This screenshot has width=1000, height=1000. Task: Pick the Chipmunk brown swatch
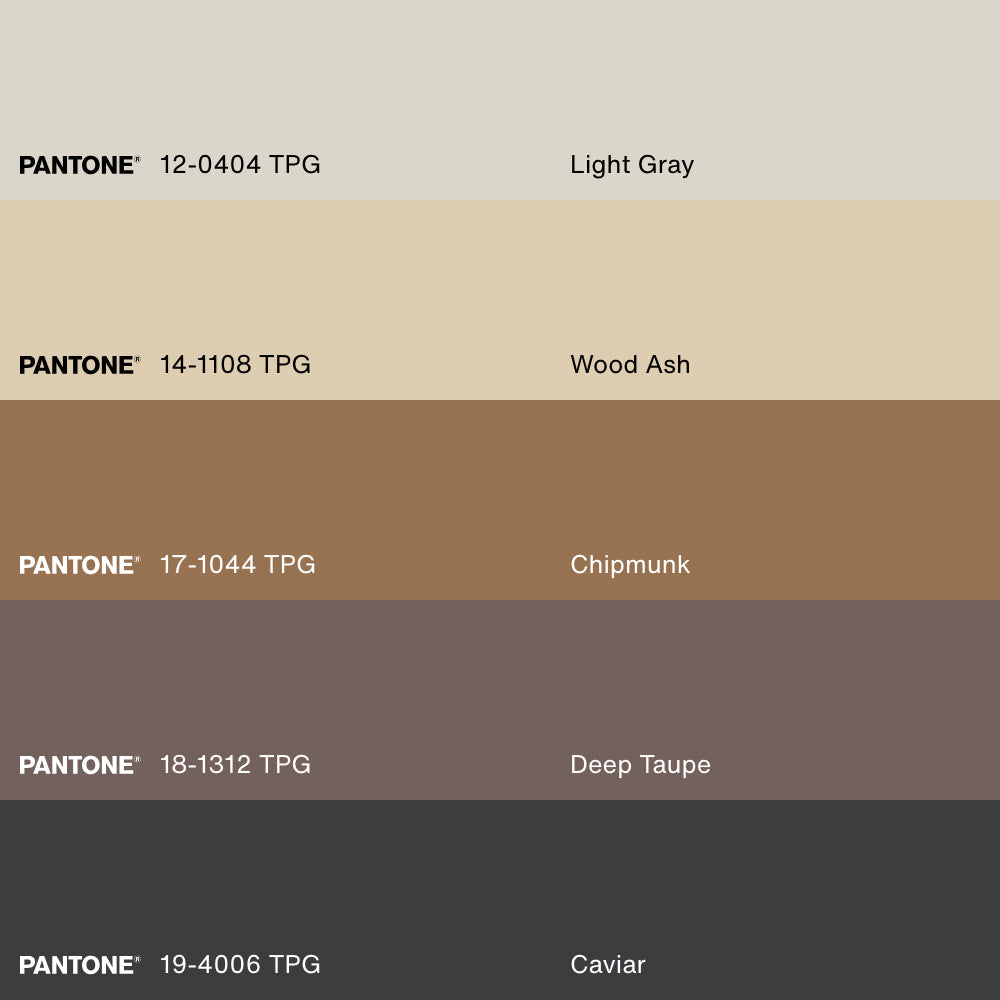(x=500, y=480)
